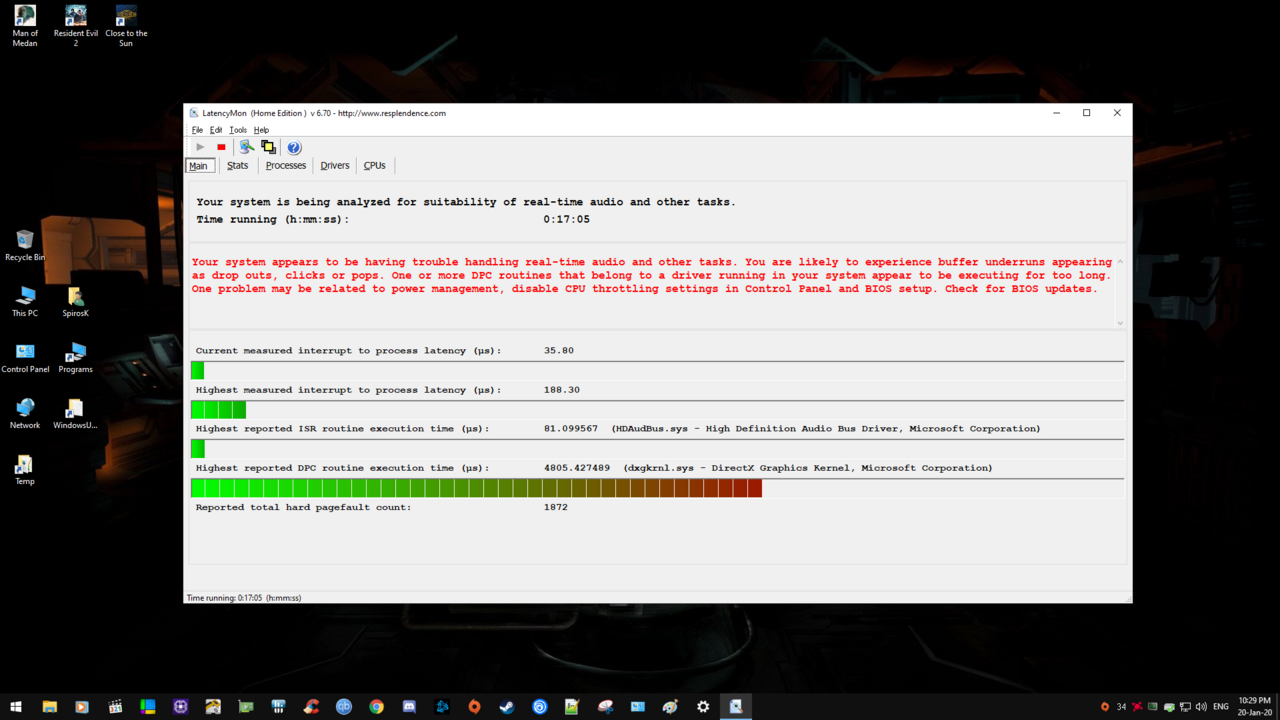The image size is (1280, 720).
Task: Click the red Stop monitor button
Action: [221, 147]
